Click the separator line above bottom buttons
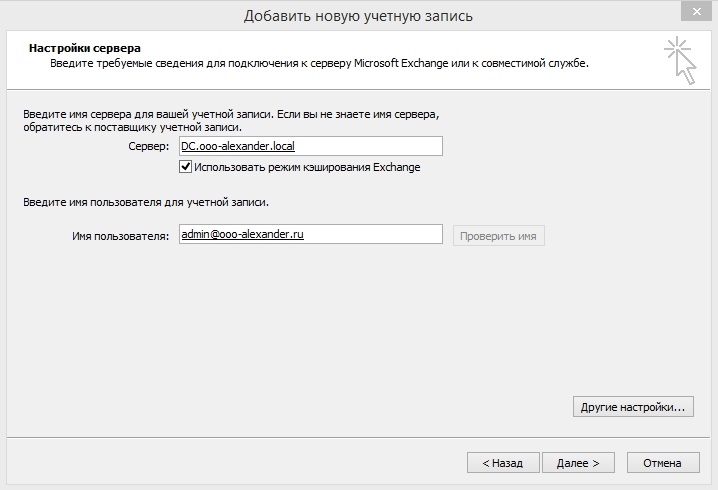 (358, 437)
